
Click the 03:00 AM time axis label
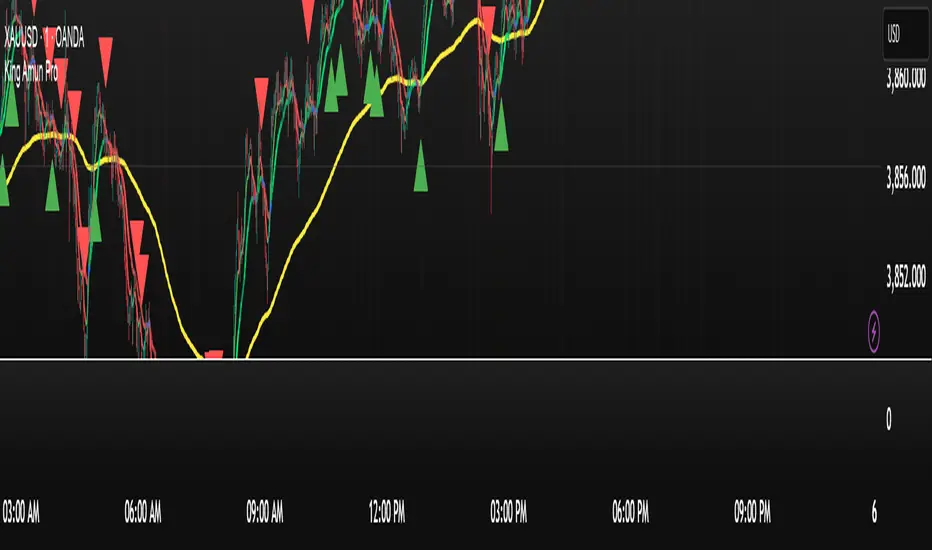coord(21,511)
